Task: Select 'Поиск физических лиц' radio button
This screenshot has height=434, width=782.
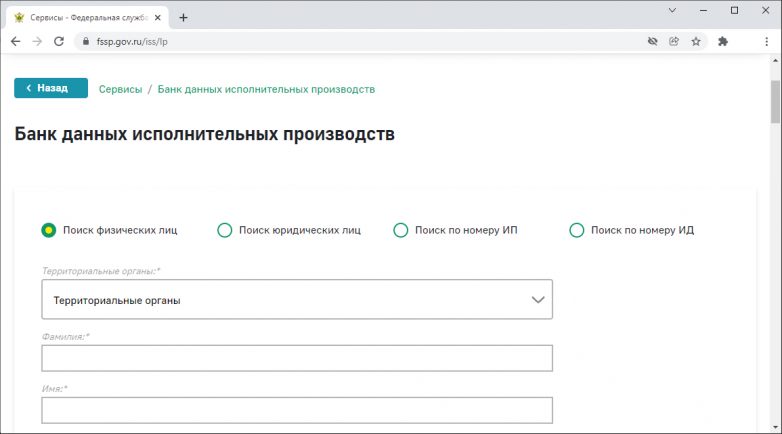Action: click(49, 230)
